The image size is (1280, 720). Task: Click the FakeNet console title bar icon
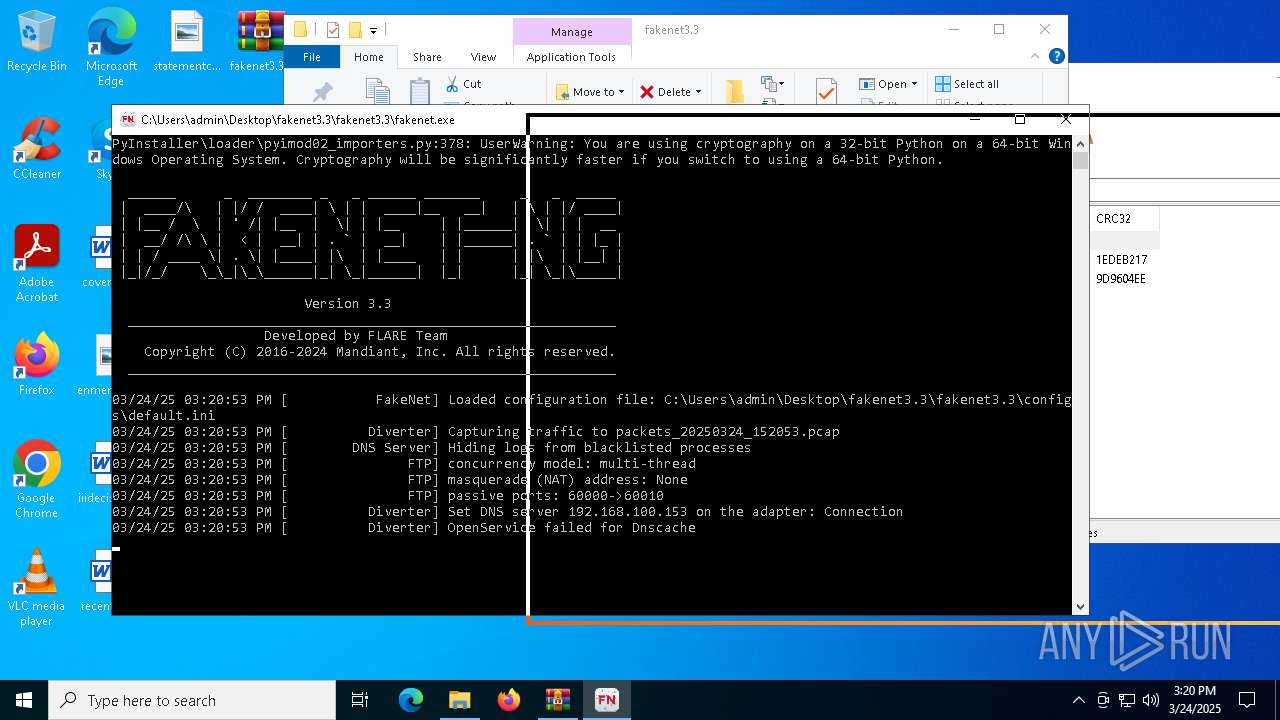pyautogui.click(x=127, y=120)
